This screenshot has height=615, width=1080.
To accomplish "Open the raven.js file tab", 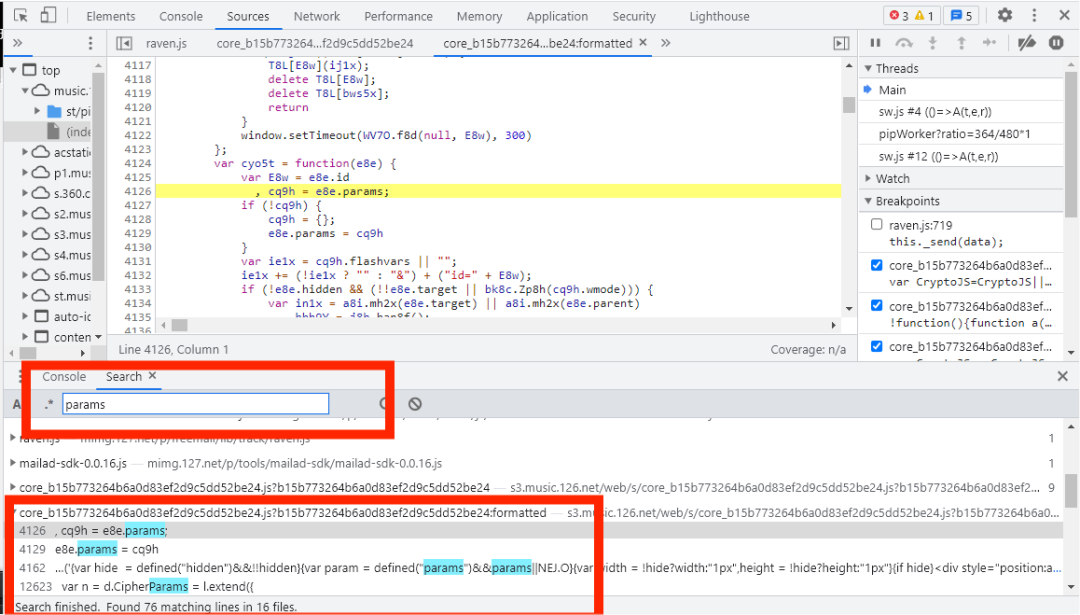I will [x=166, y=43].
